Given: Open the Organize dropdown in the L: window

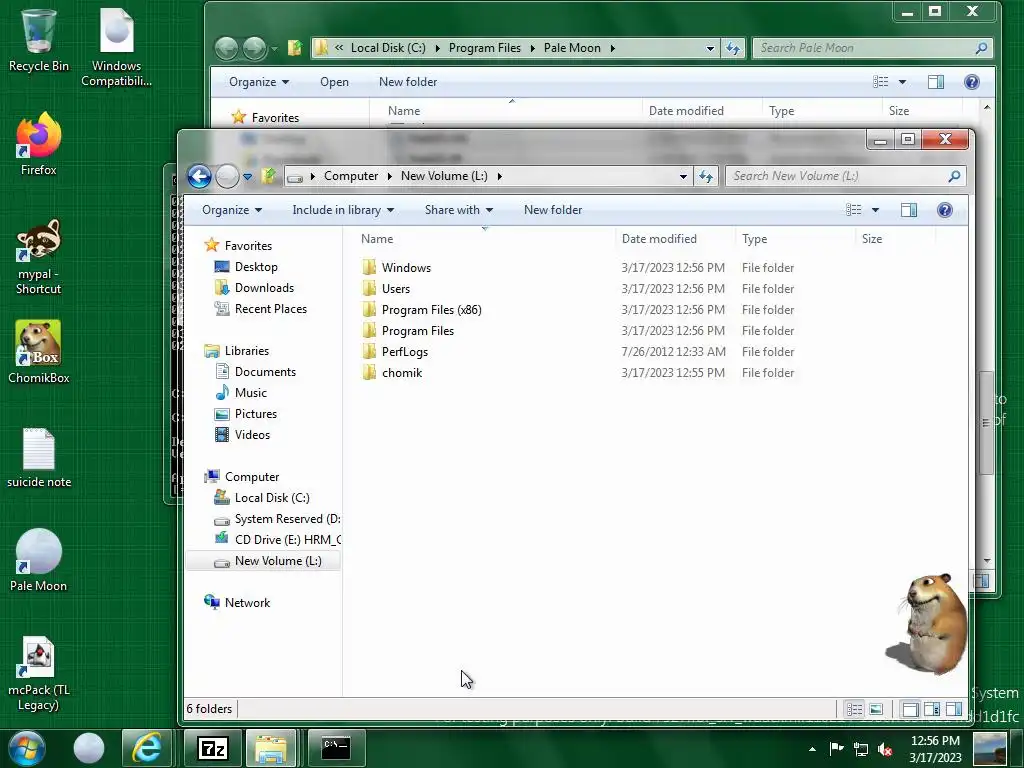Looking at the screenshot, I should pos(232,210).
